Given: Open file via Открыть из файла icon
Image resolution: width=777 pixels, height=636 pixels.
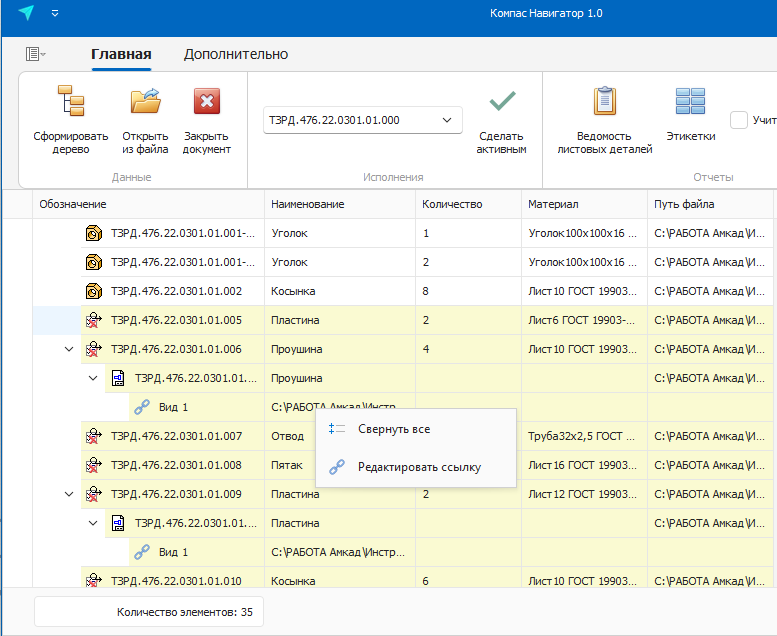Looking at the screenshot, I should click(145, 102).
